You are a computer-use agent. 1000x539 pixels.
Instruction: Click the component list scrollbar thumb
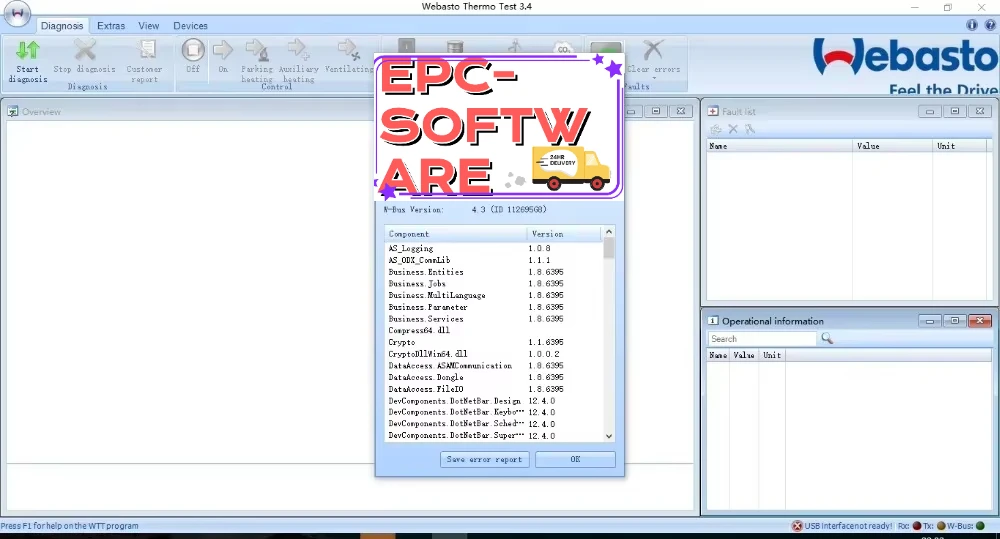click(x=608, y=247)
